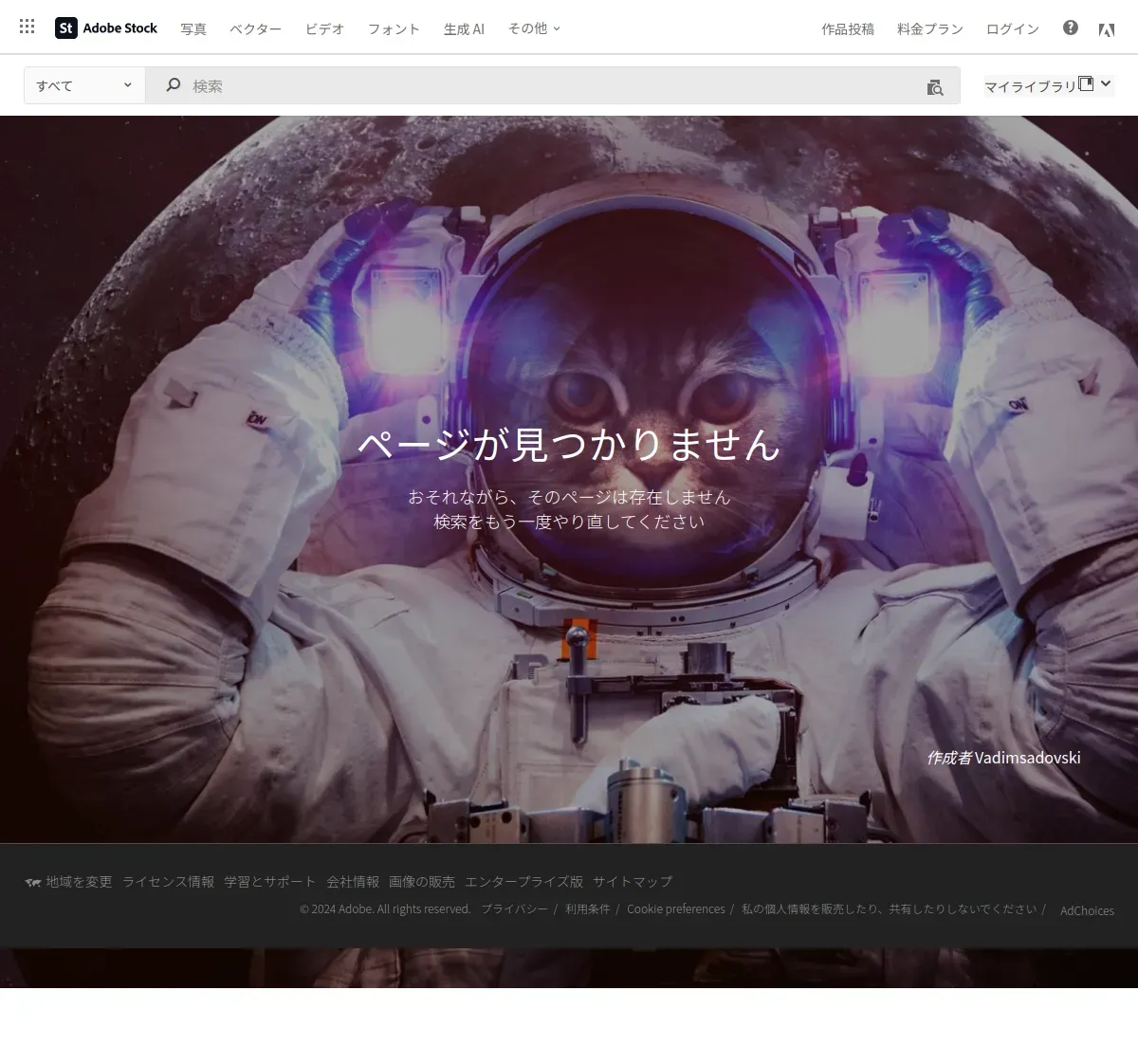
Task: Open Cookie preferences link
Action: pyautogui.click(x=676, y=909)
